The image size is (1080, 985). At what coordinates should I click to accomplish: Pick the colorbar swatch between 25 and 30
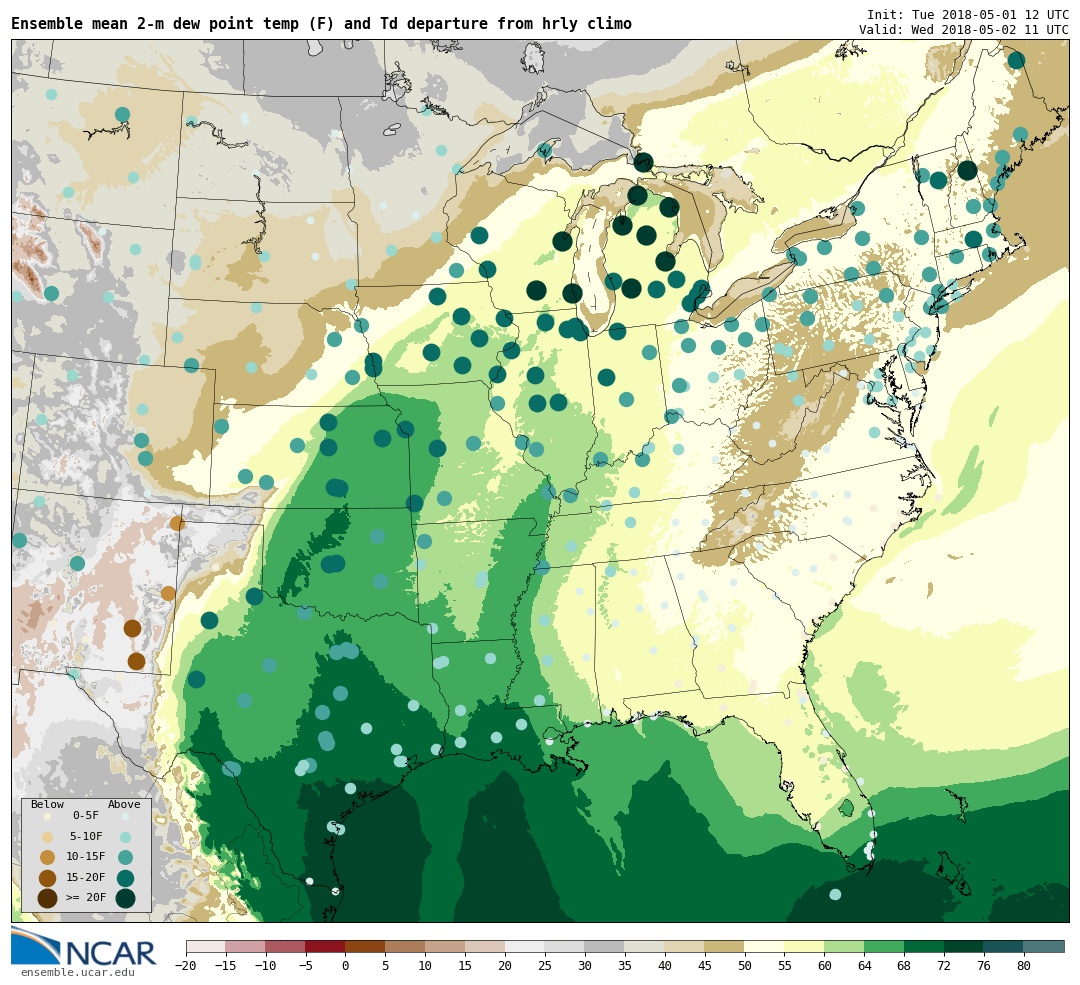565,946
